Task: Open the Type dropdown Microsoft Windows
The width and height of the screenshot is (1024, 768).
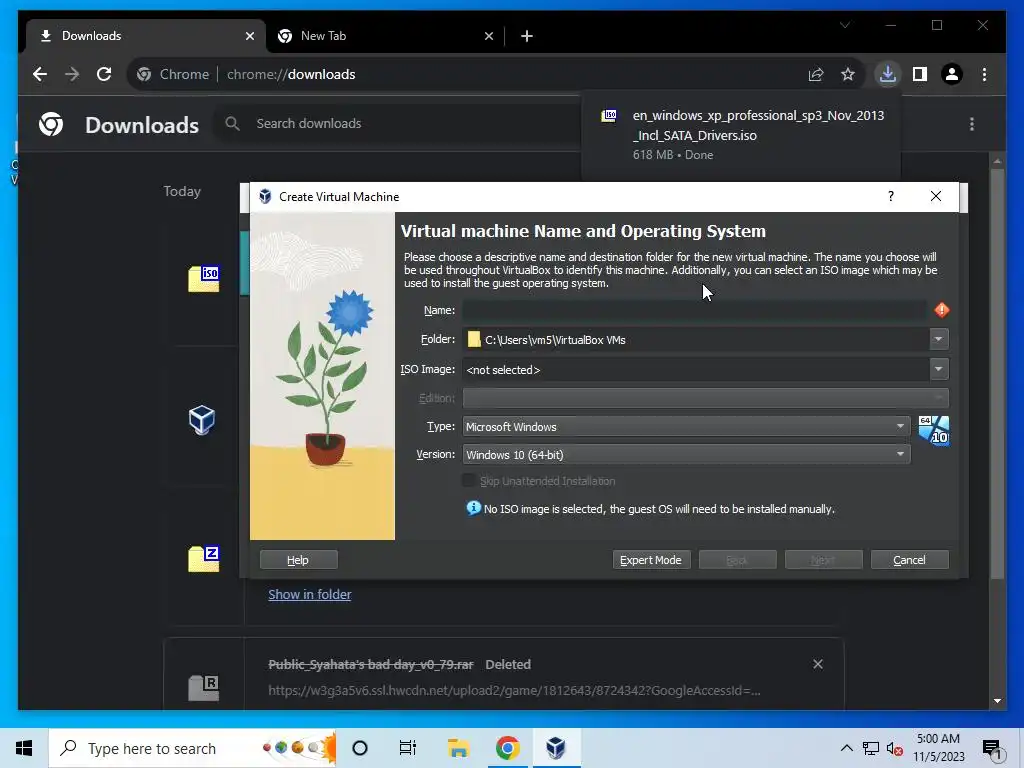Action: click(686, 426)
